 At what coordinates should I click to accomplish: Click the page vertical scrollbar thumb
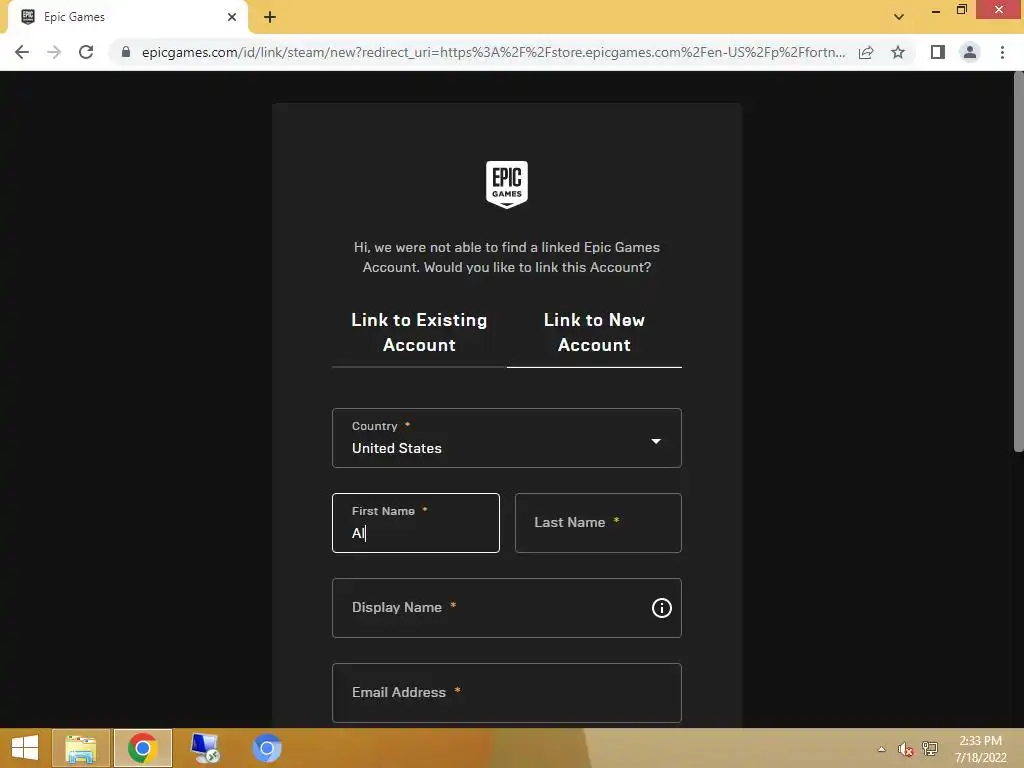pyautogui.click(x=1018, y=261)
